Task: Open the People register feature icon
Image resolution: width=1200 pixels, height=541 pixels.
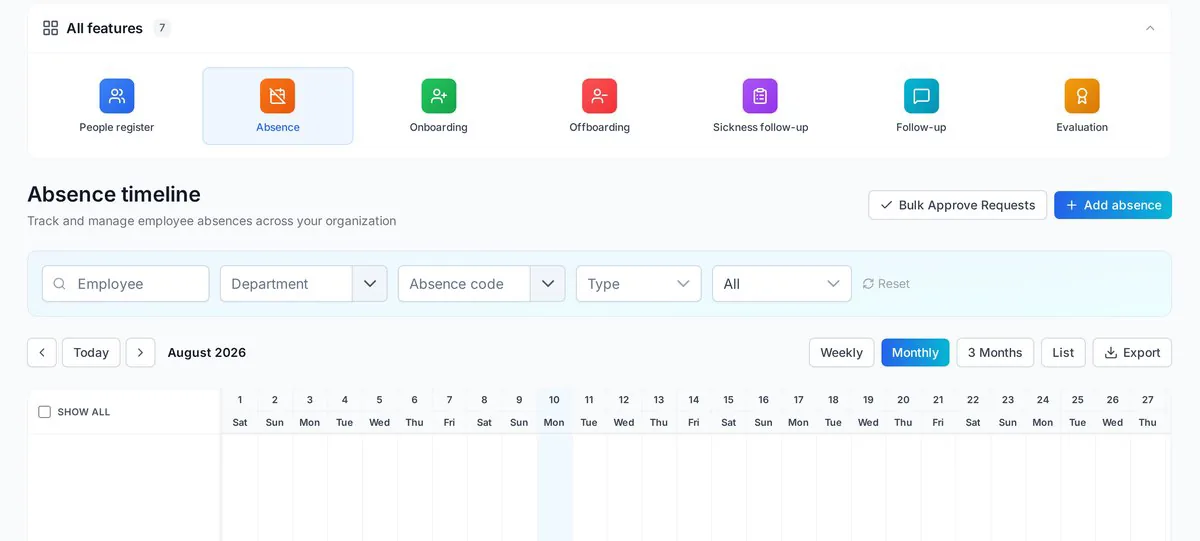Action: click(x=117, y=96)
